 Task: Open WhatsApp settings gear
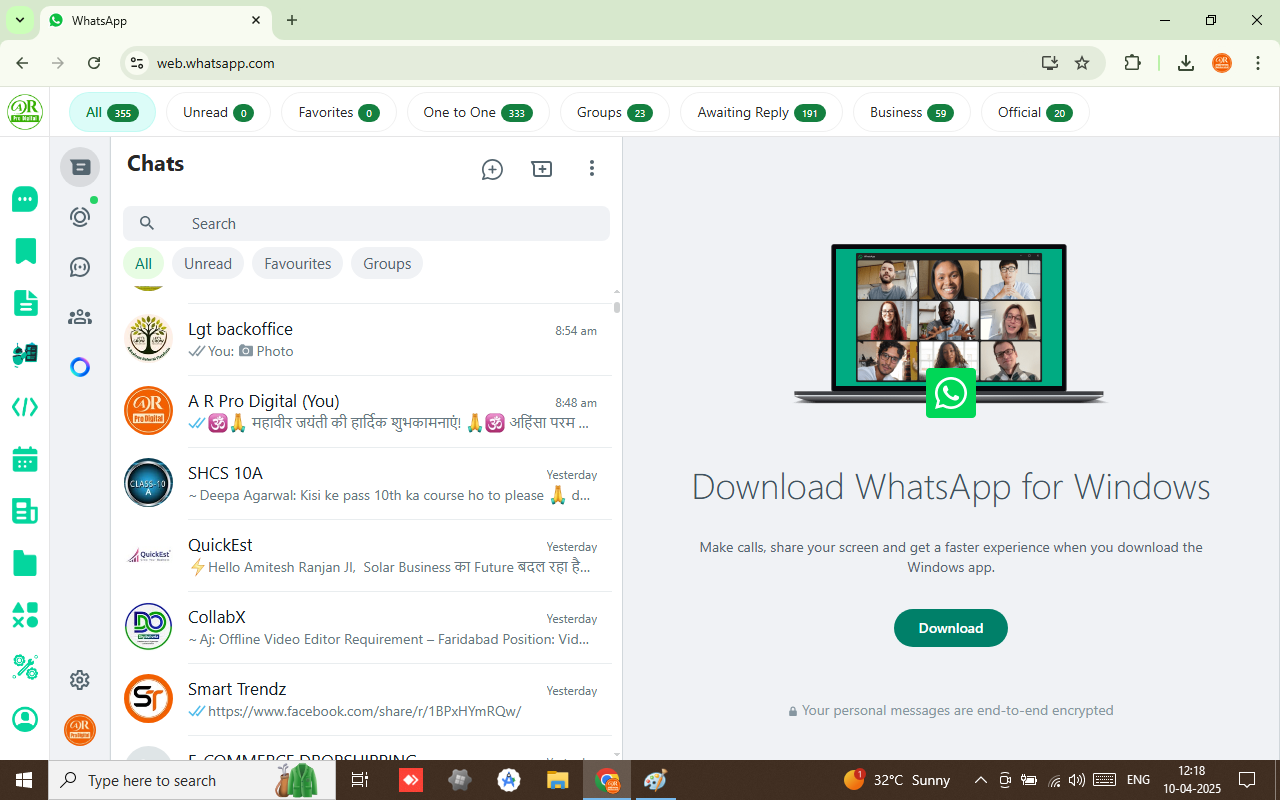[x=80, y=680]
